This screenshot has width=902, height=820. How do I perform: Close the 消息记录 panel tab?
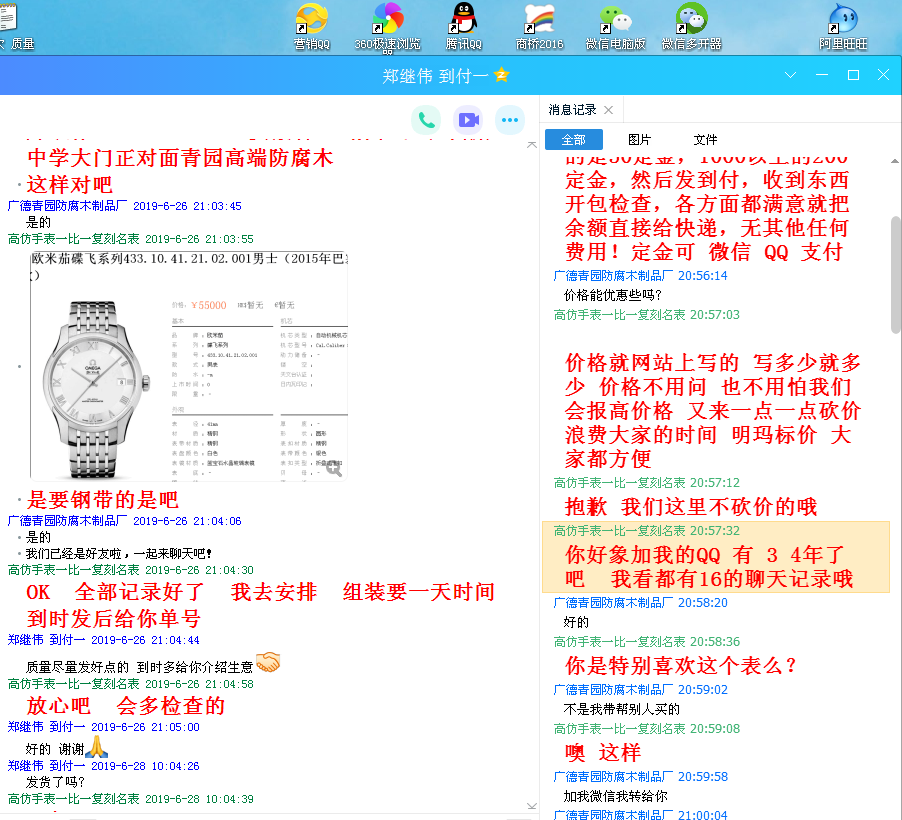click(x=608, y=110)
